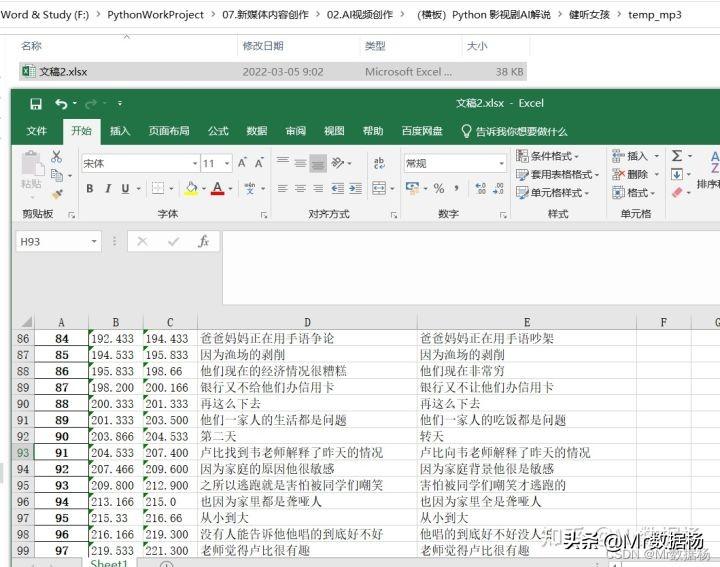Decrease decimal places
The width and height of the screenshot is (720, 567).
point(498,188)
